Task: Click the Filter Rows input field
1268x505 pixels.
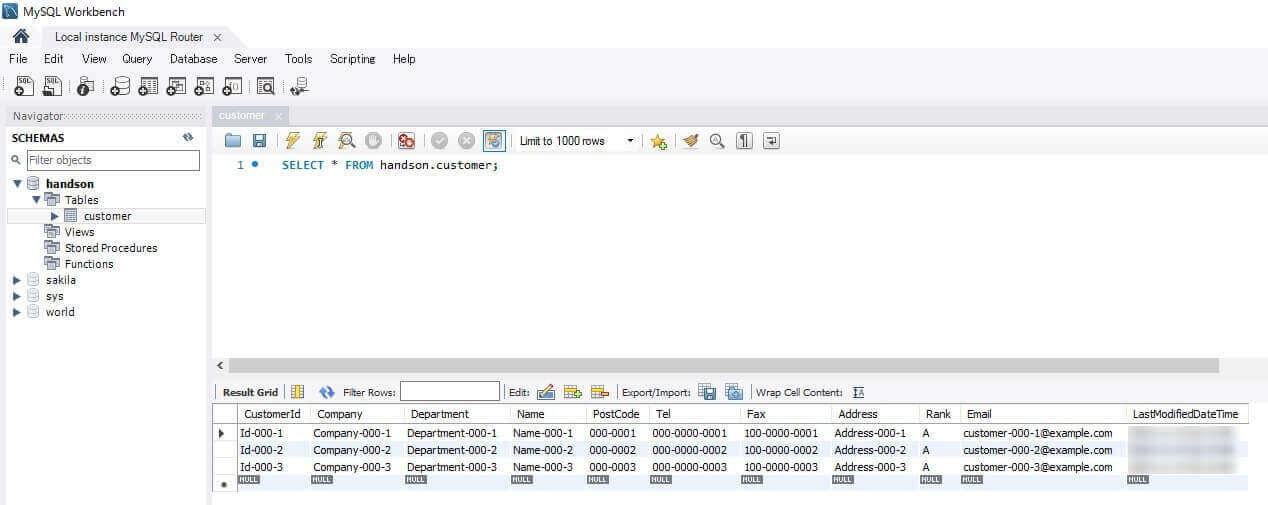Action: click(x=450, y=392)
